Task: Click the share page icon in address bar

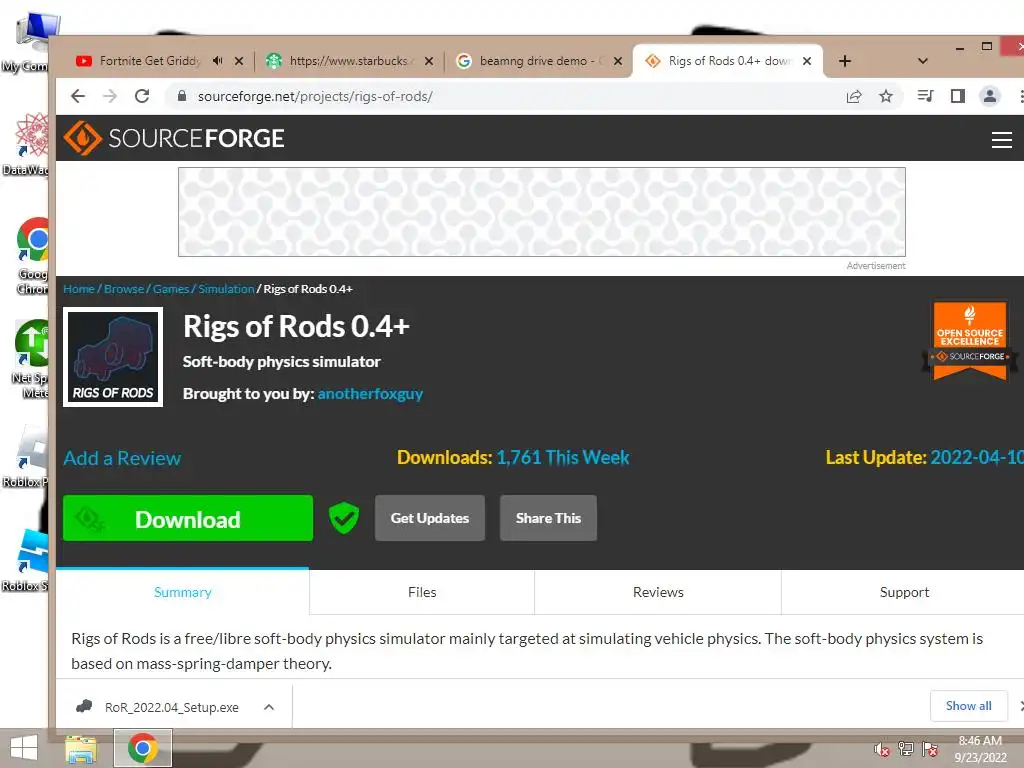Action: tap(854, 97)
